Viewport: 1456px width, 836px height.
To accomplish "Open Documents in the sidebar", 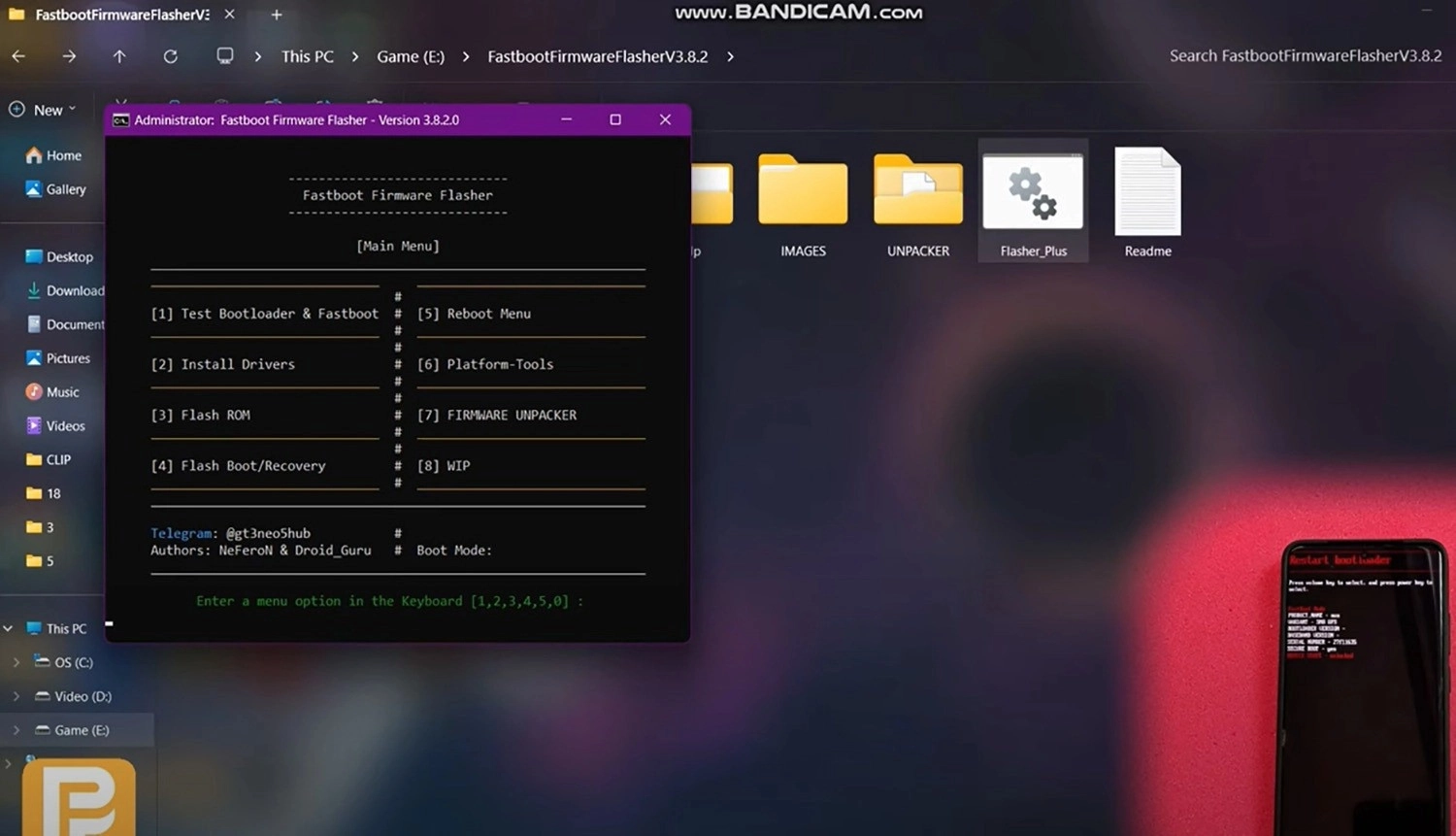I will tap(64, 324).
